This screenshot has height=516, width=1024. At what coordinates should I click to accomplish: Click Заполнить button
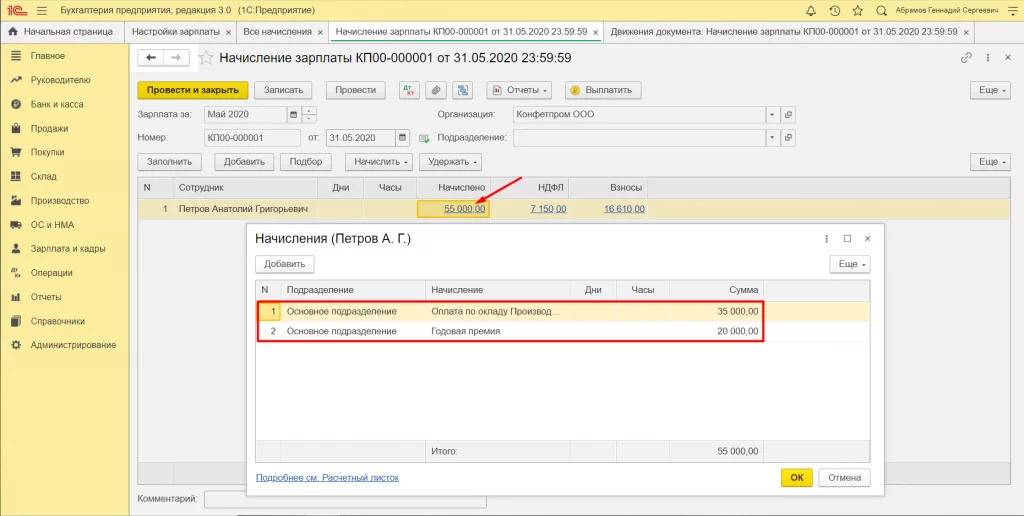coord(170,162)
